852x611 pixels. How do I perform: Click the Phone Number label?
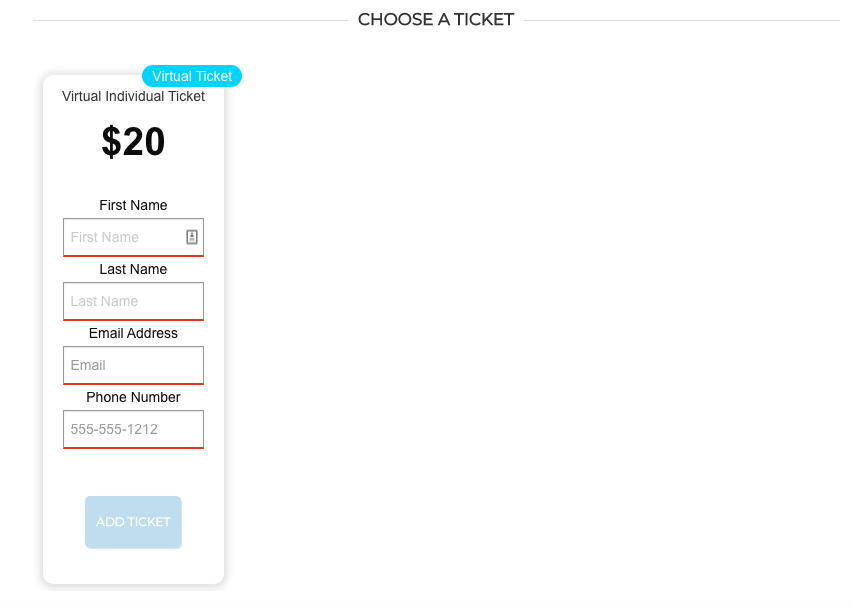tap(133, 397)
